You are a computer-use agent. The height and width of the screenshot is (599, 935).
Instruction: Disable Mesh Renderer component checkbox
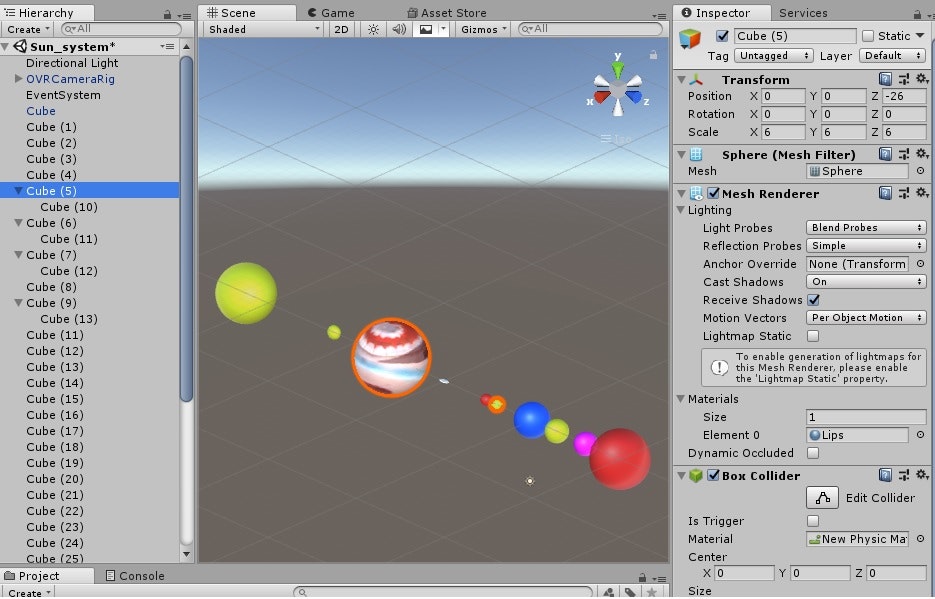713,193
